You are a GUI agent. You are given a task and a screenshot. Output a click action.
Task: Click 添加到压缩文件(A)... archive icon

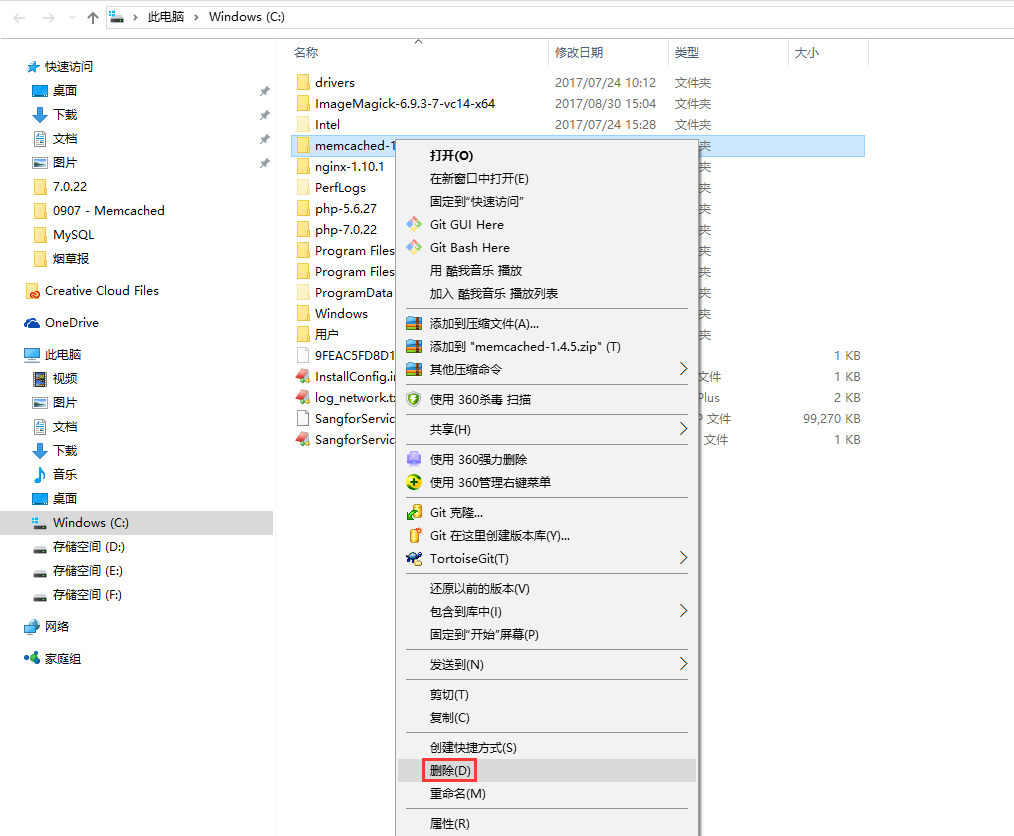[414, 323]
